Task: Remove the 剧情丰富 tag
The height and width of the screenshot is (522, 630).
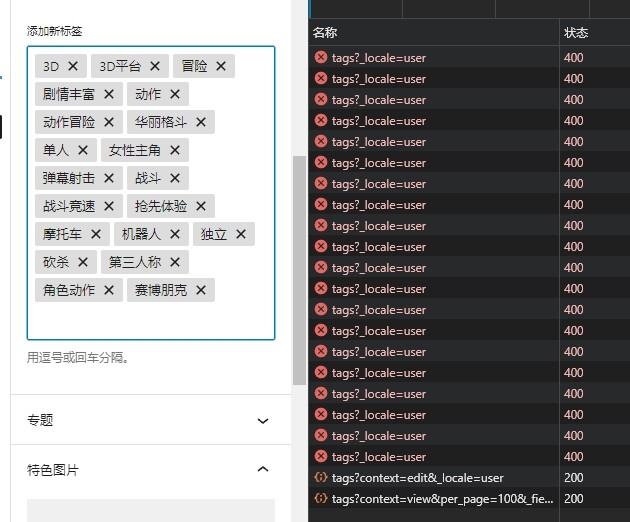Action: [109, 95]
